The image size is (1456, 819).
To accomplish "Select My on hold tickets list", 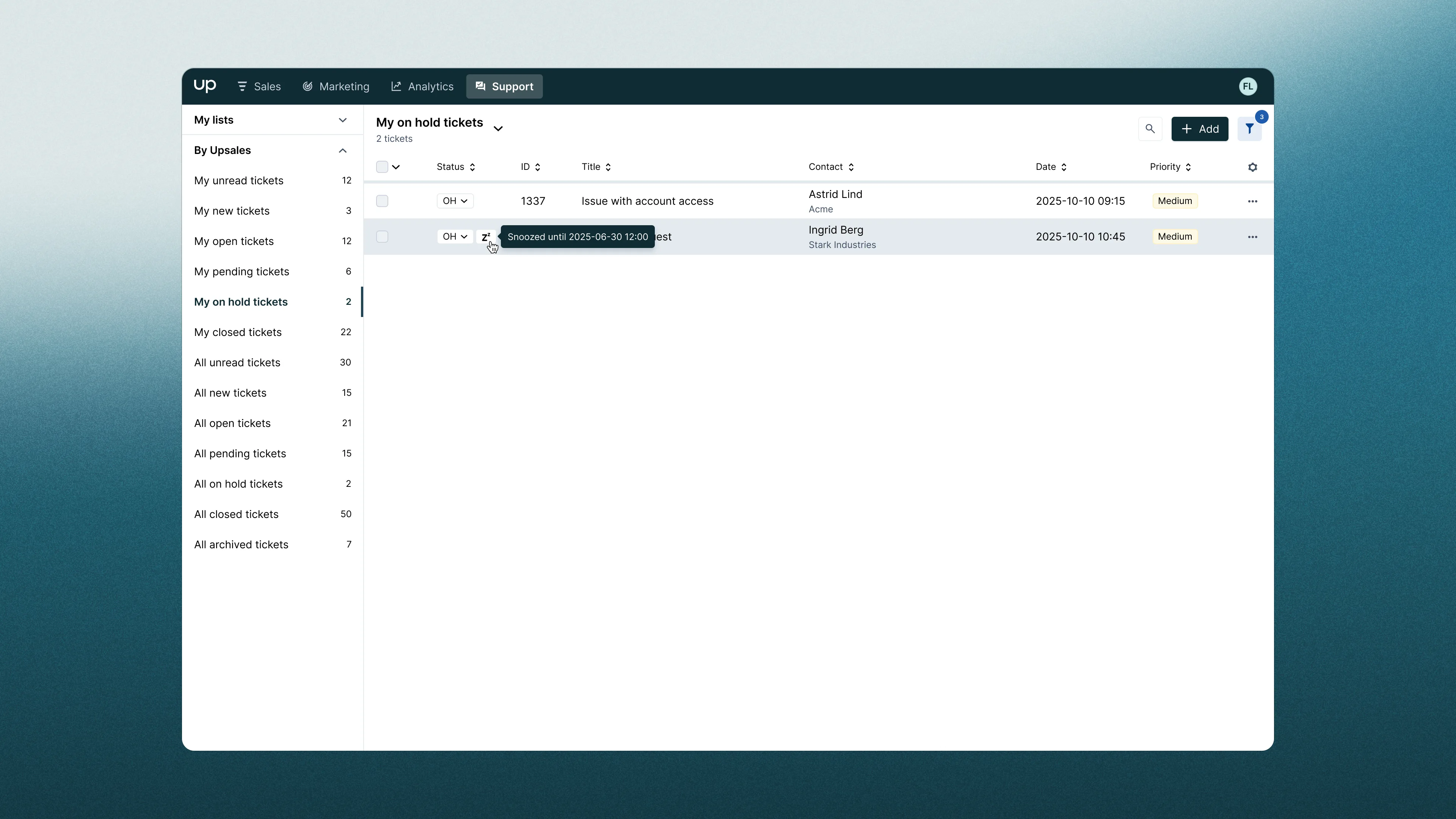I will tap(272, 302).
